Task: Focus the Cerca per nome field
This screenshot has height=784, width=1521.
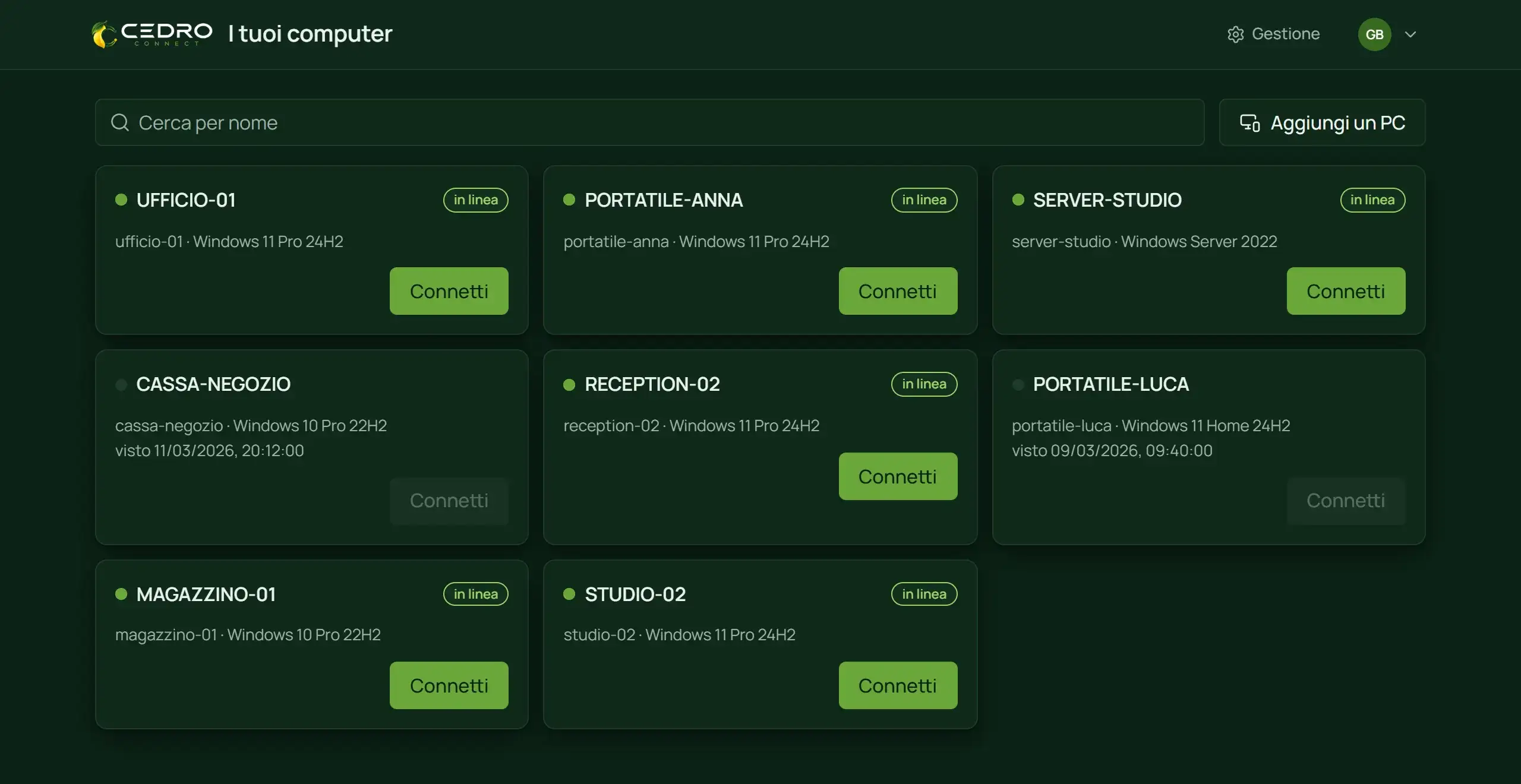Action: click(x=649, y=122)
